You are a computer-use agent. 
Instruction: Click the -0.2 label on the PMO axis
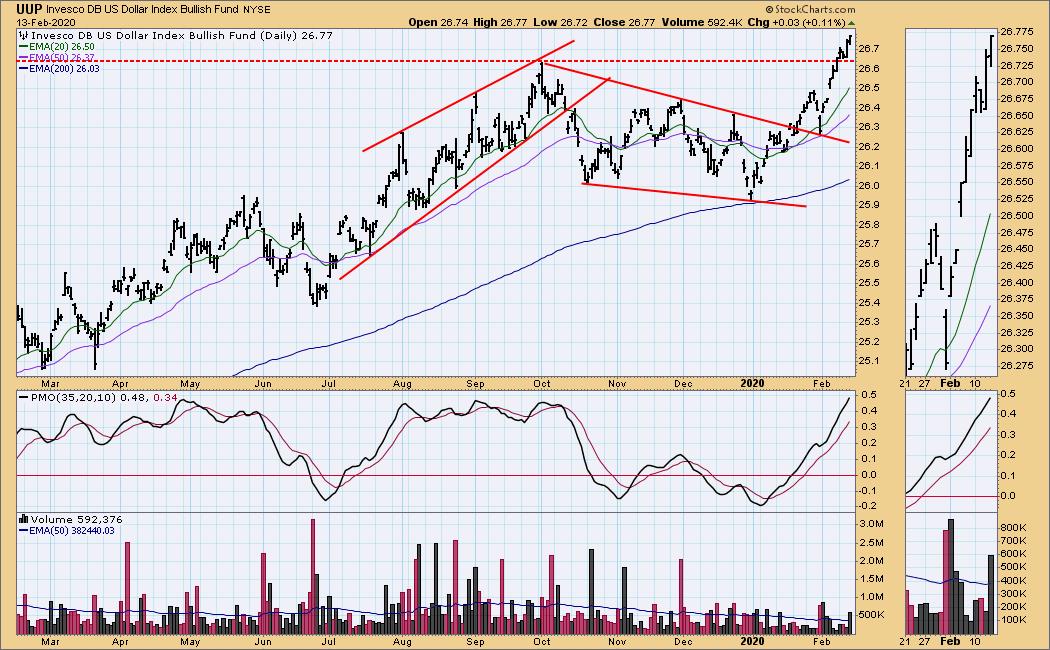pos(867,507)
